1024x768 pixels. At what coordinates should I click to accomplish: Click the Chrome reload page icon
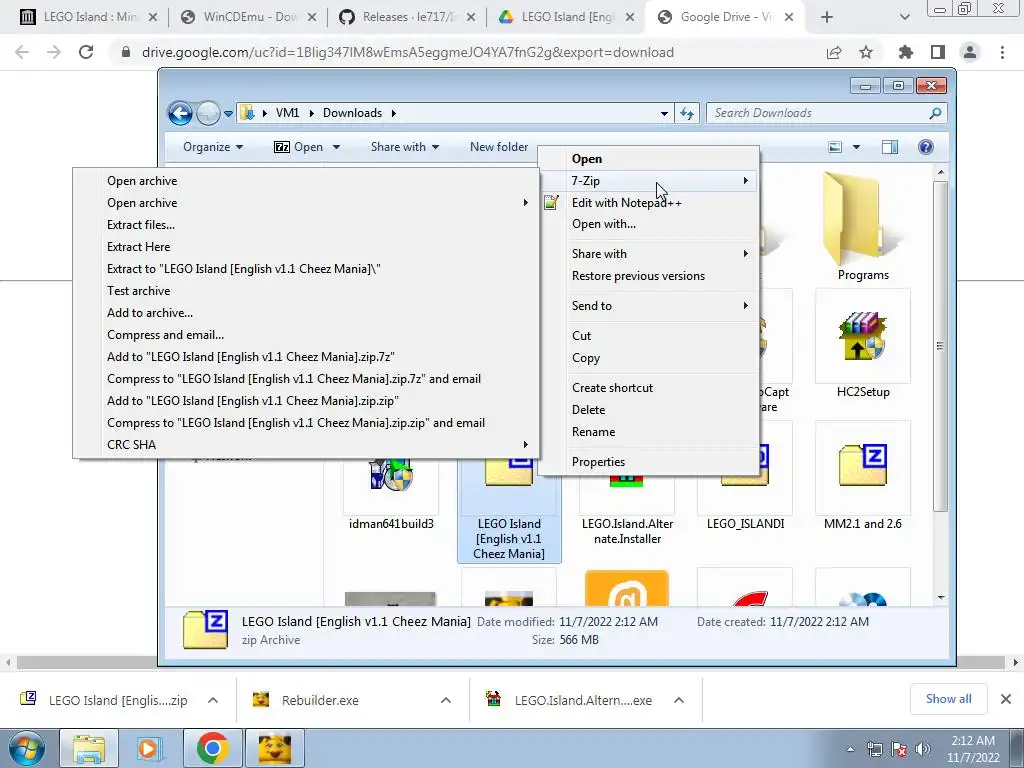(86, 52)
